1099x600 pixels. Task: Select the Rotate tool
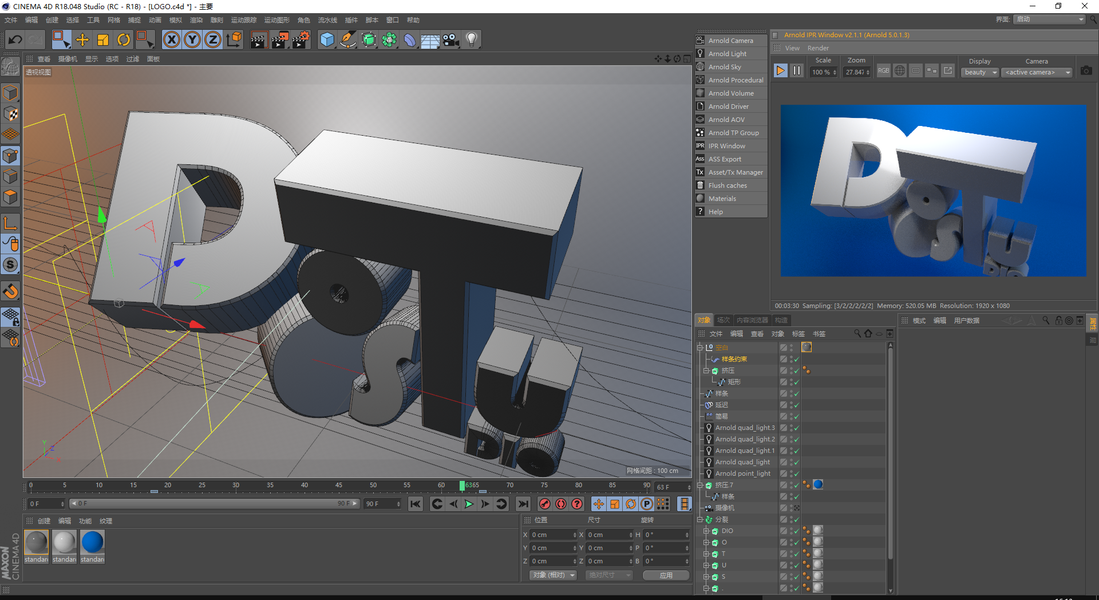123,40
